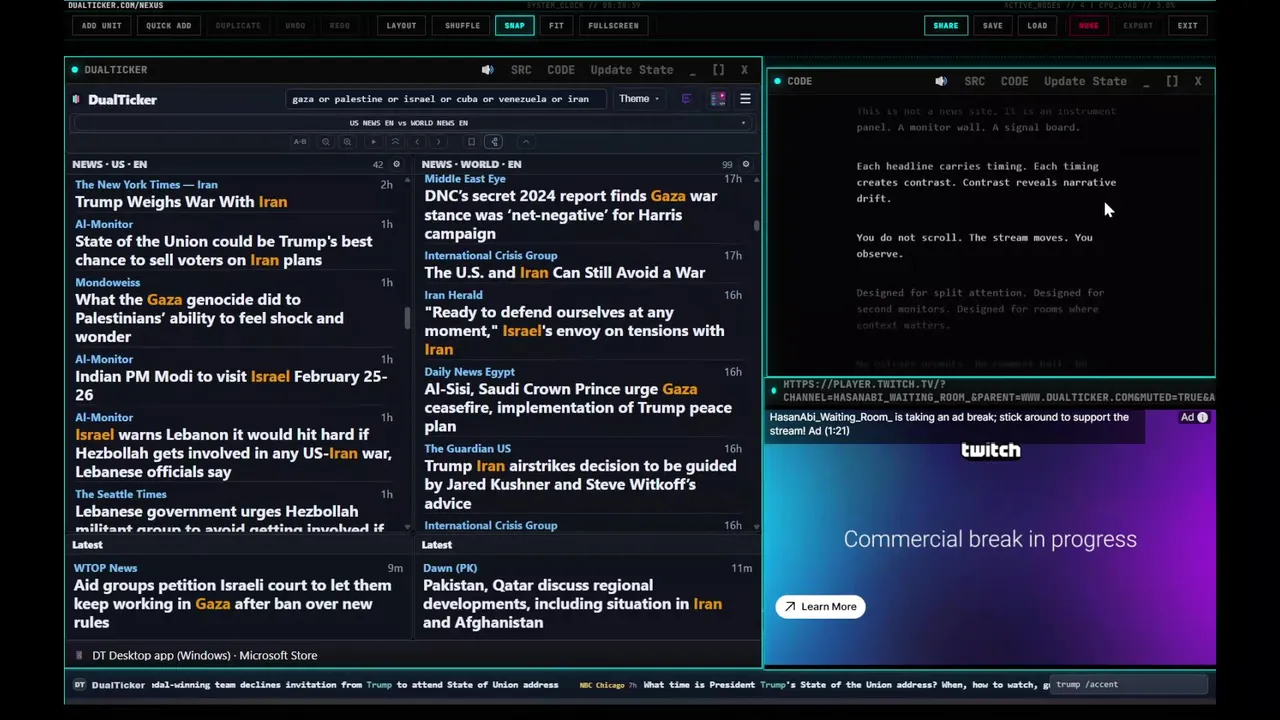Click the UNDO button
The height and width of the screenshot is (720, 1280).
point(295,25)
